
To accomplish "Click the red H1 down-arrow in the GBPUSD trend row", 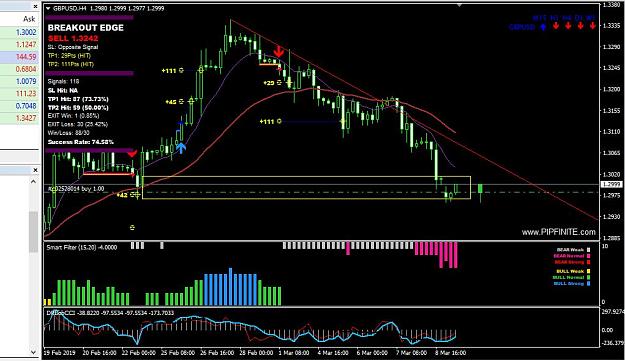I will click(556, 26).
